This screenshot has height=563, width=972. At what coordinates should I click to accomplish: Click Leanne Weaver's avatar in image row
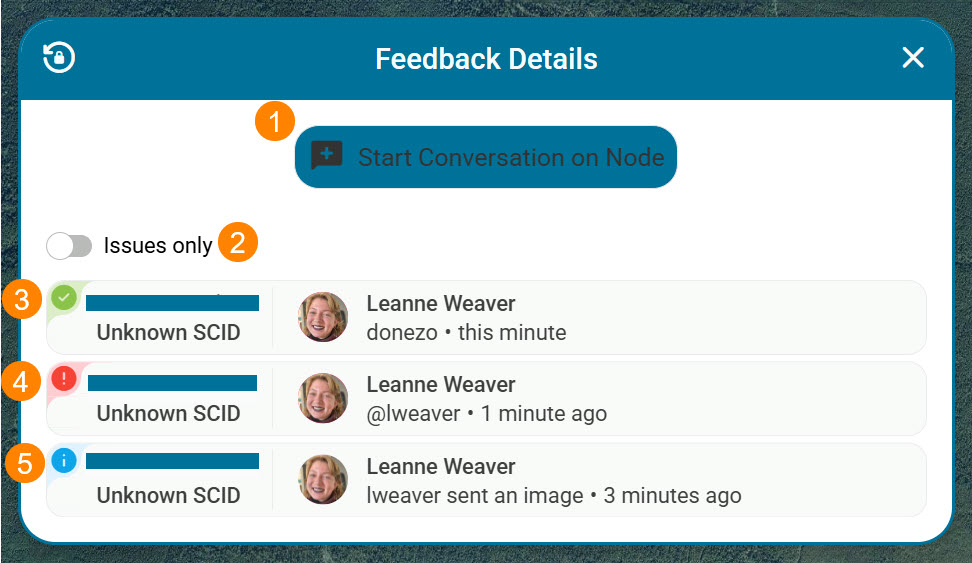tap(323, 480)
